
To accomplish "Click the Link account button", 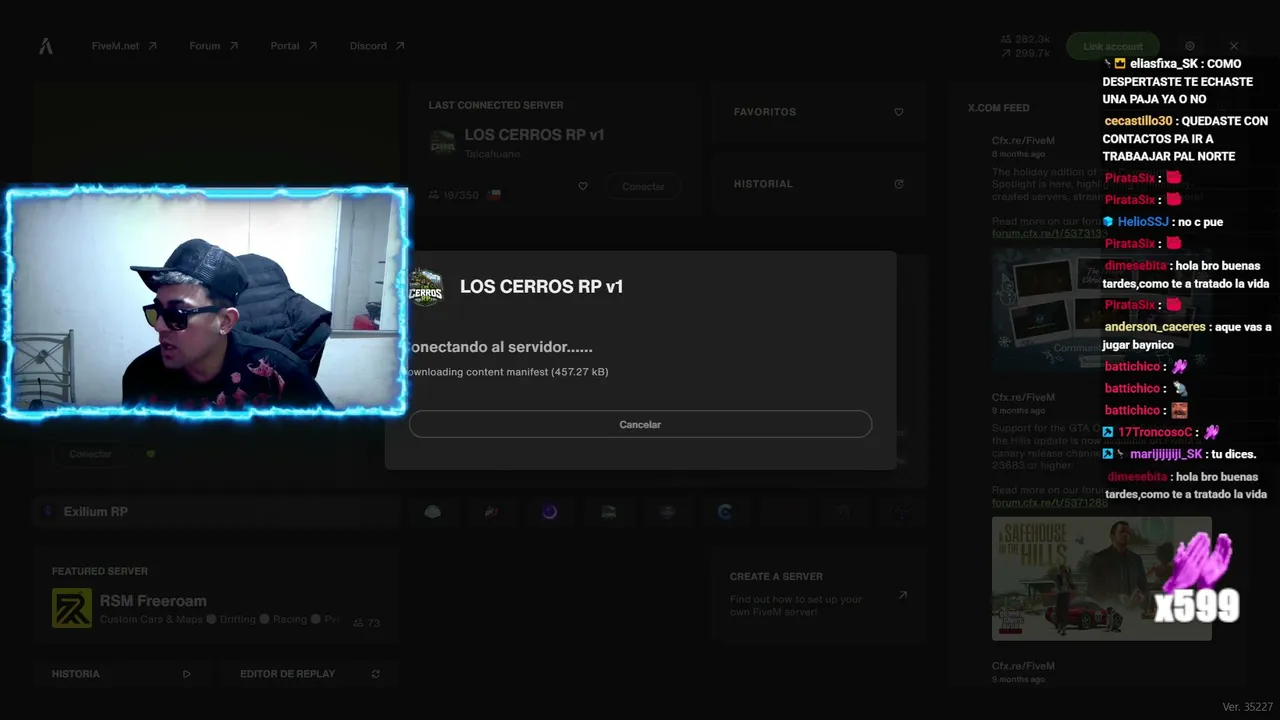I will [x=1113, y=46].
